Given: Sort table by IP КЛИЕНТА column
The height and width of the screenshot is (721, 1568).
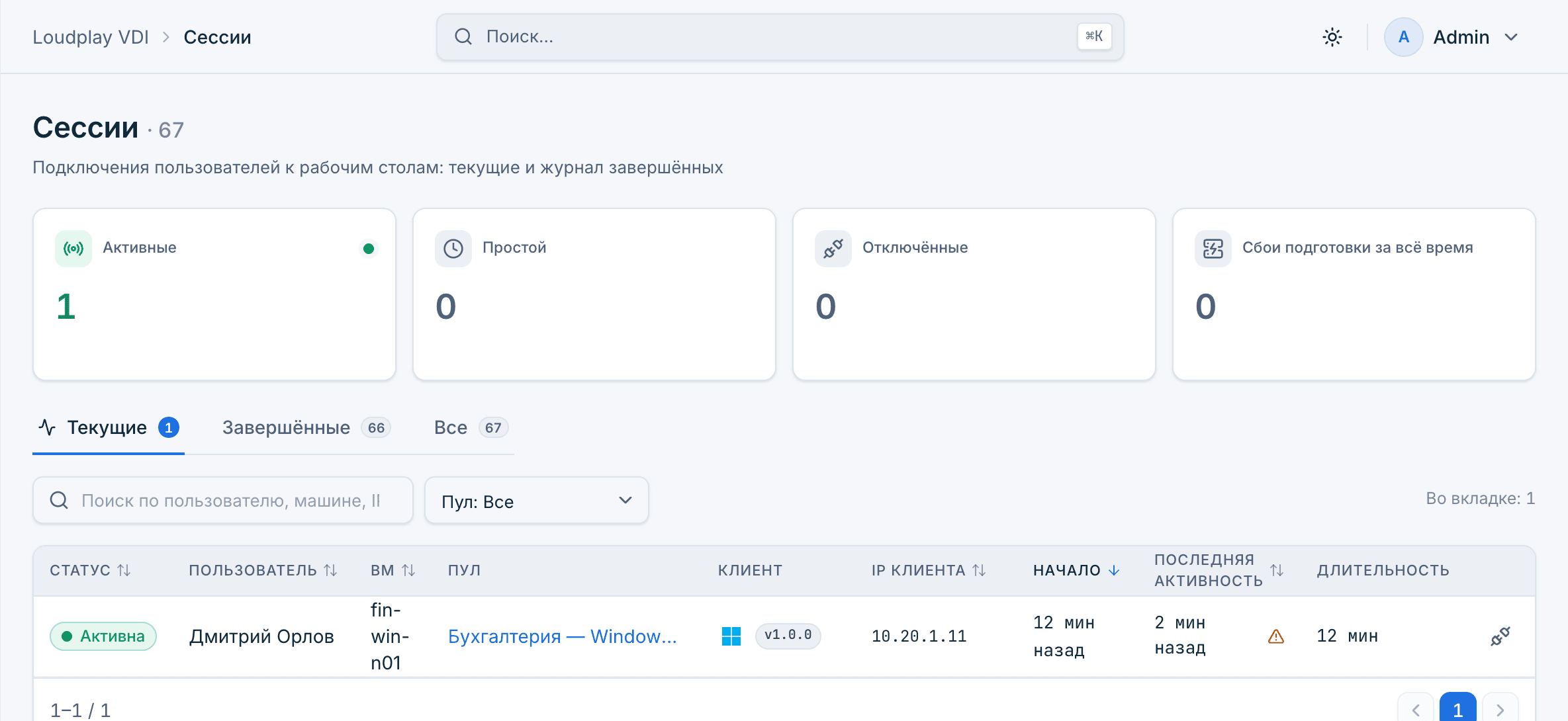Looking at the screenshot, I should click(929, 570).
